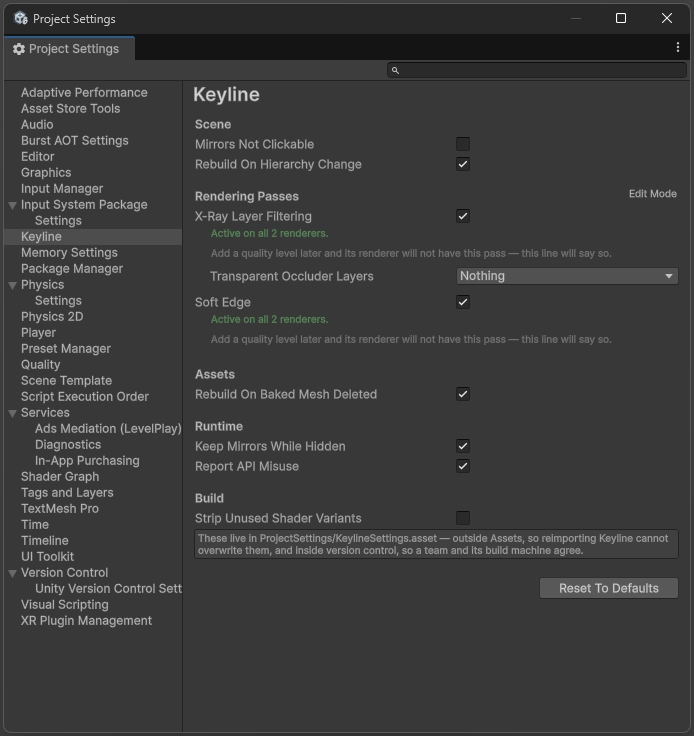Screen dimensions: 694x736
Task: Enable Mirrors Not Clickable checkbox
Action: pos(463,144)
